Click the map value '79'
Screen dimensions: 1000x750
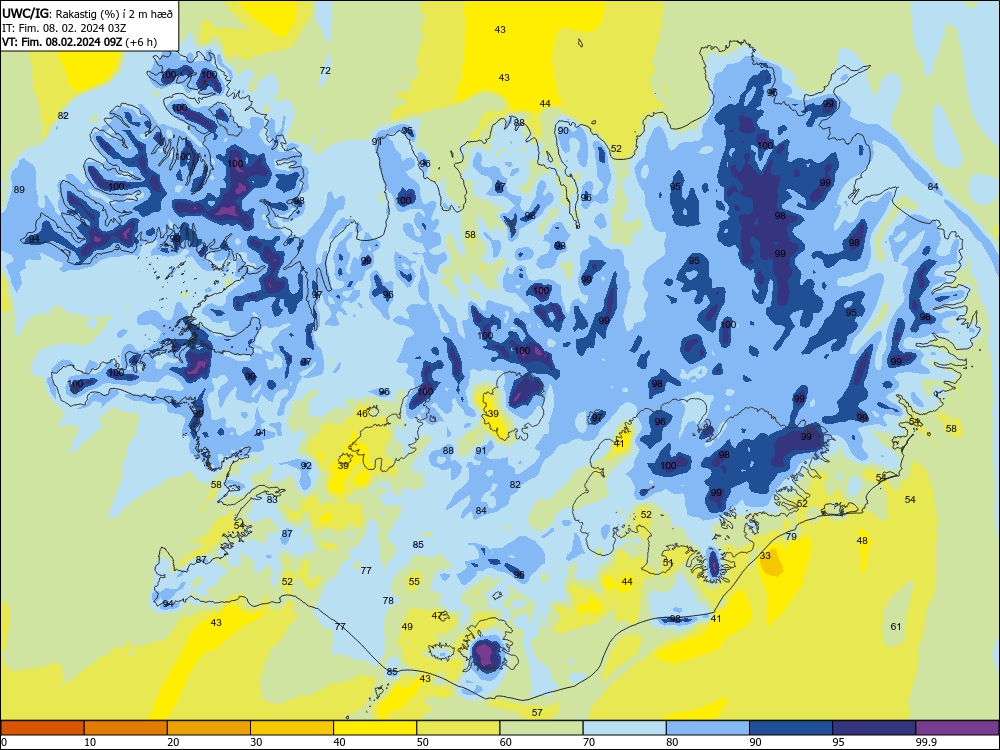pos(791,536)
